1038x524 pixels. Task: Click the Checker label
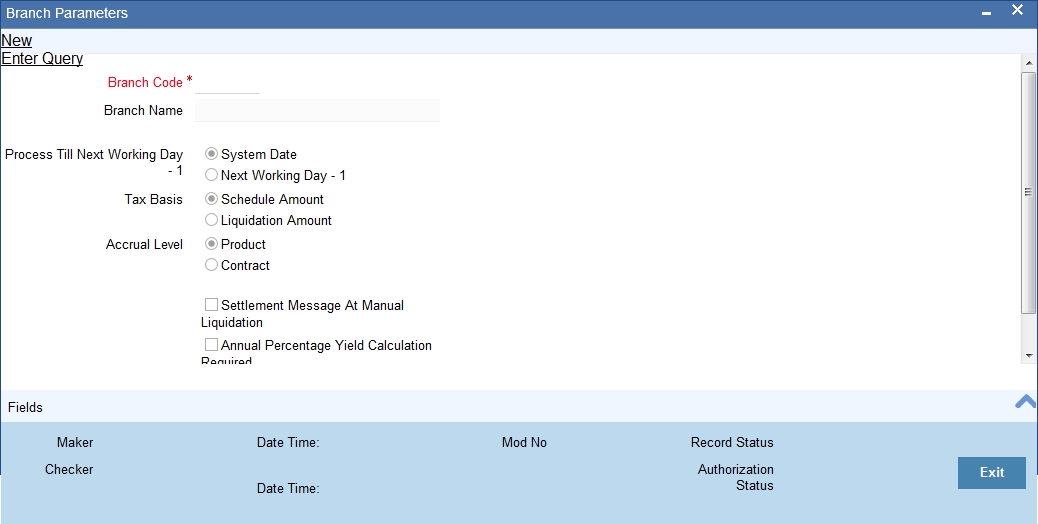coord(69,470)
